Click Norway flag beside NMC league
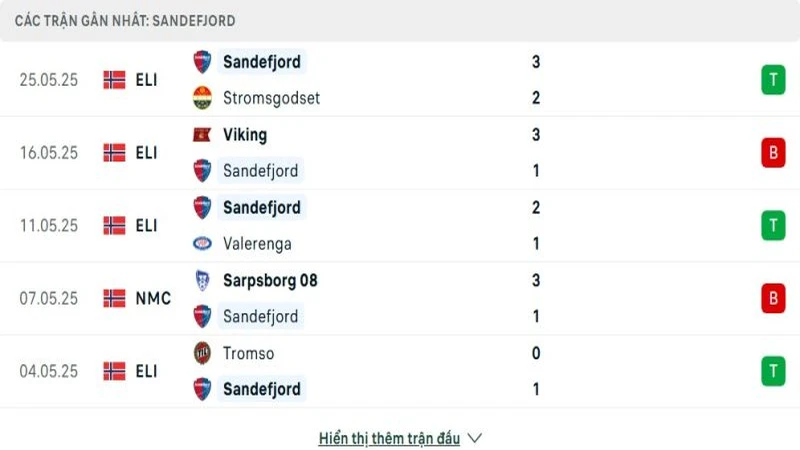Viewport: 800px width, 450px height. pos(114,298)
